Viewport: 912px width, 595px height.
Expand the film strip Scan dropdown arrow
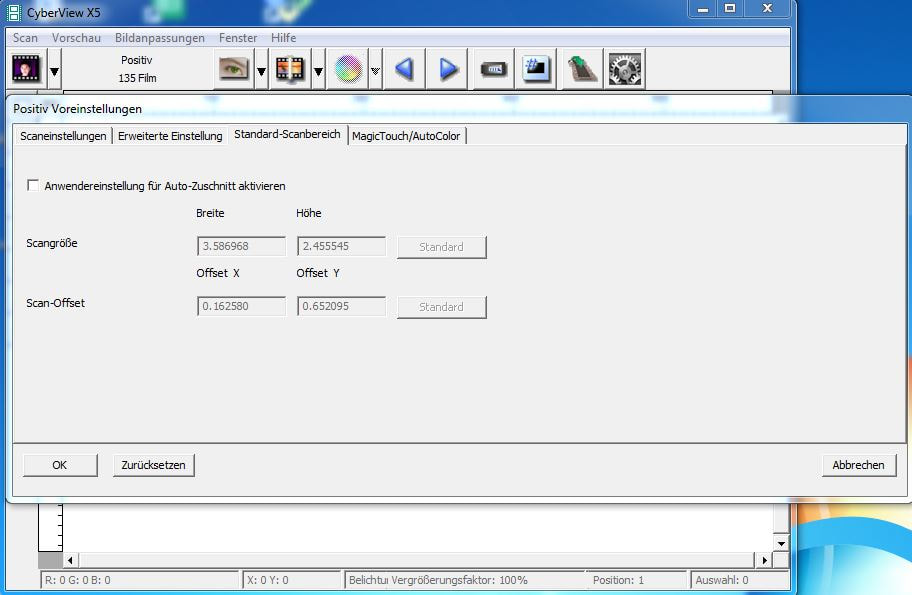tap(318, 71)
